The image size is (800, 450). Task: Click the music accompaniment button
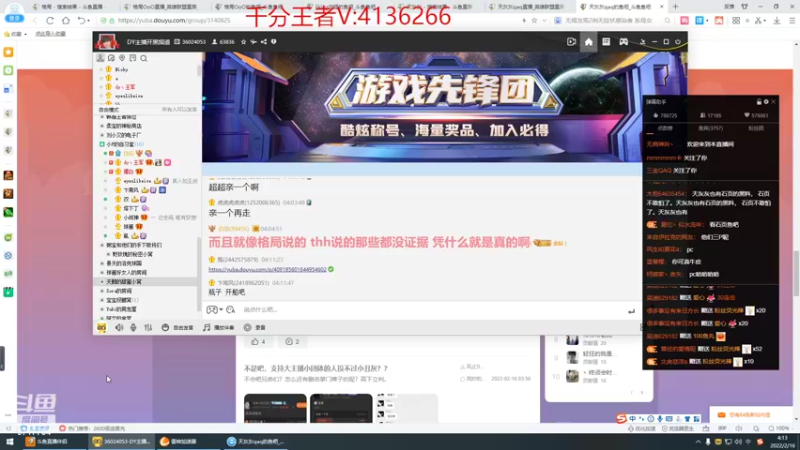218,328
